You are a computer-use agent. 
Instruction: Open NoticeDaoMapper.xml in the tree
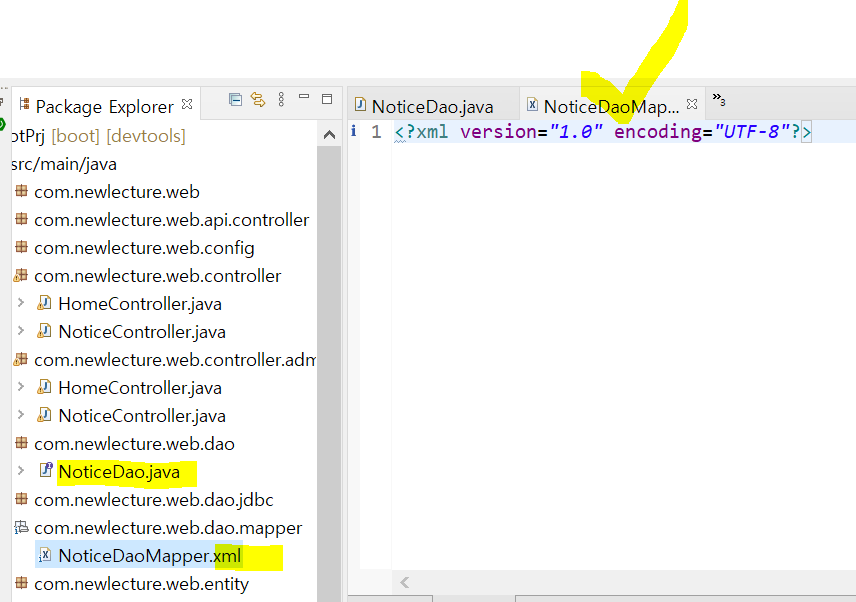pyautogui.click(x=150, y=556)
